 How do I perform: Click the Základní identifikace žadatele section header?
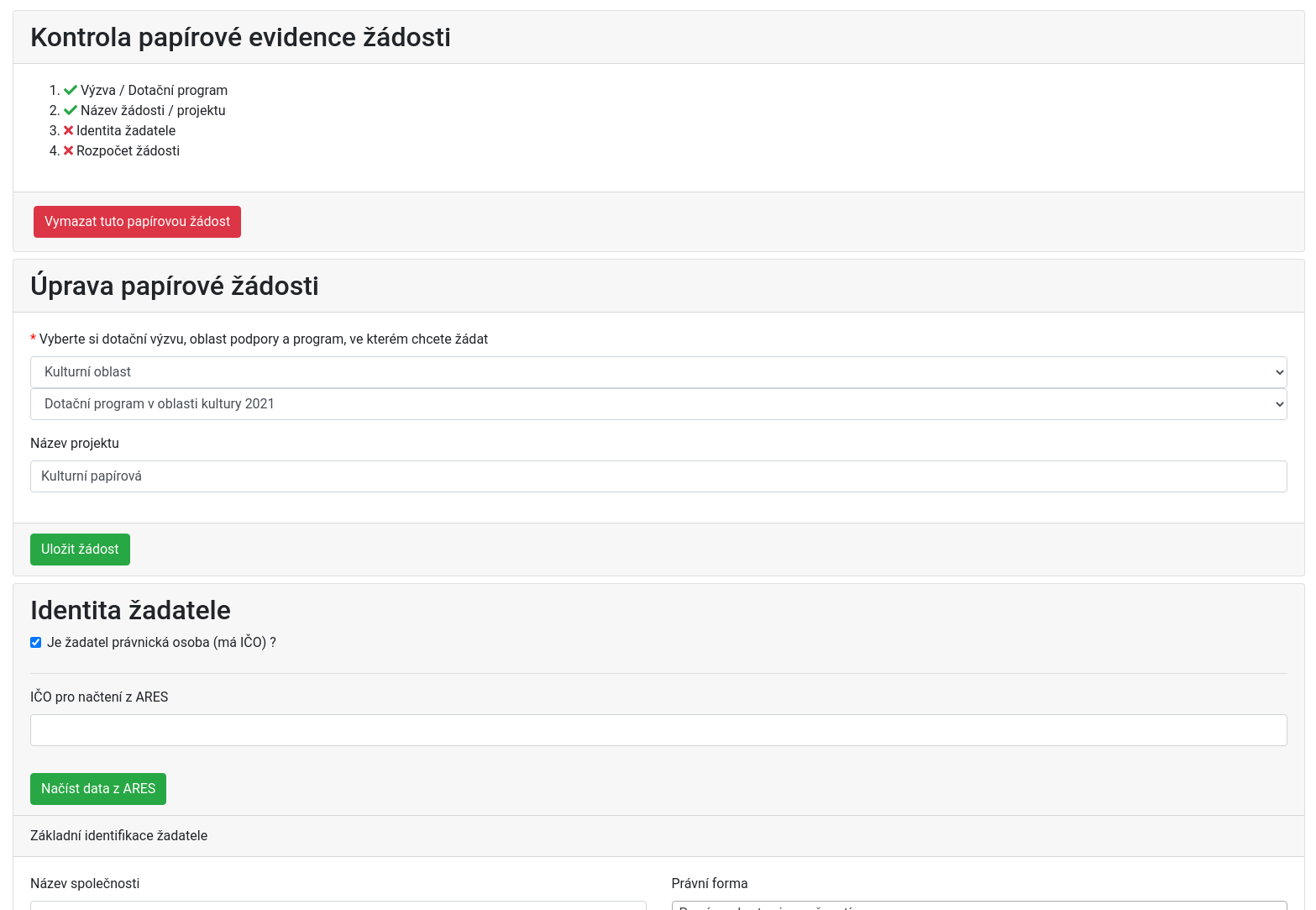pos(118,836)
